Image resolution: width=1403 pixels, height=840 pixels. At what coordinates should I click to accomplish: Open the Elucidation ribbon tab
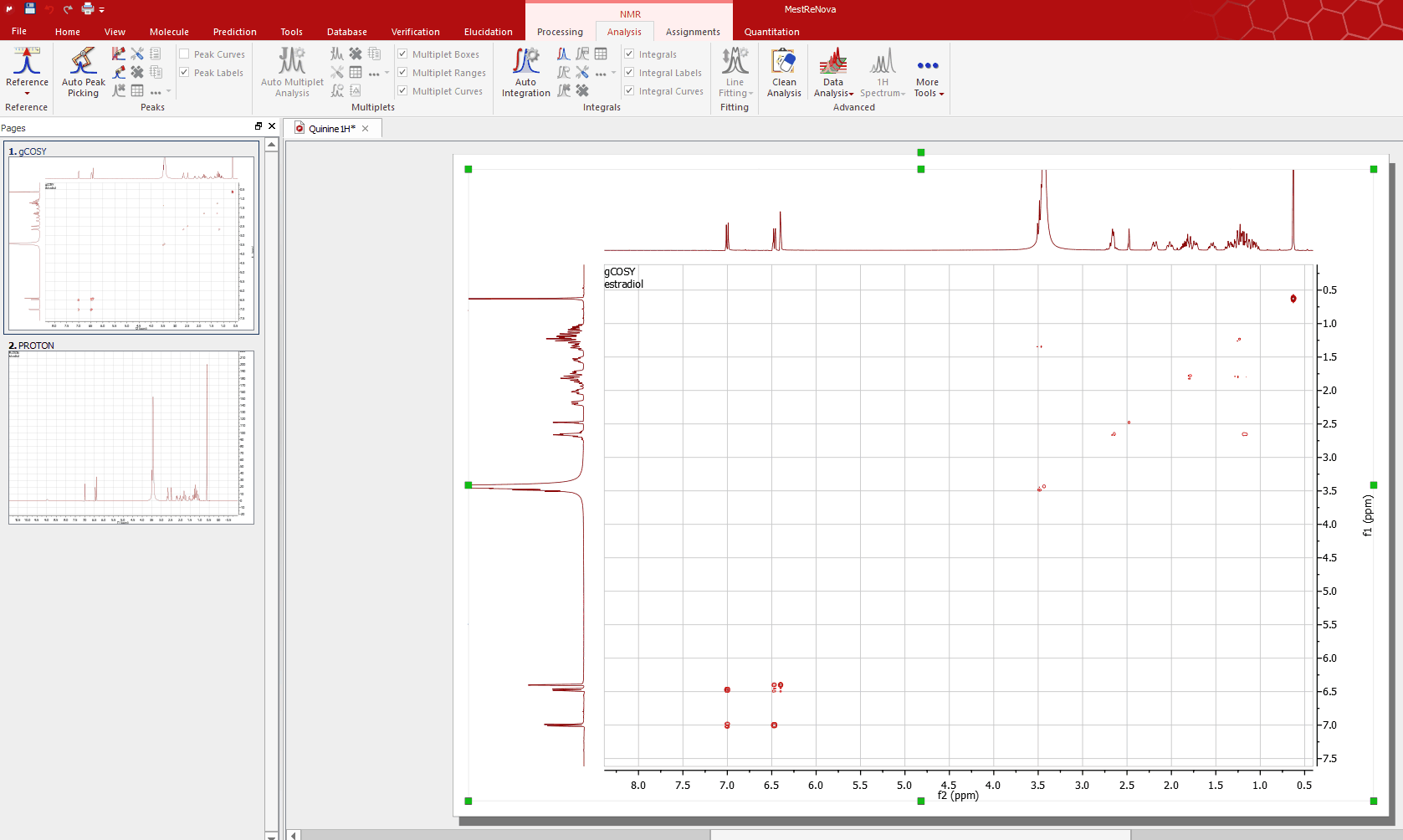click(x=488, y=32)
